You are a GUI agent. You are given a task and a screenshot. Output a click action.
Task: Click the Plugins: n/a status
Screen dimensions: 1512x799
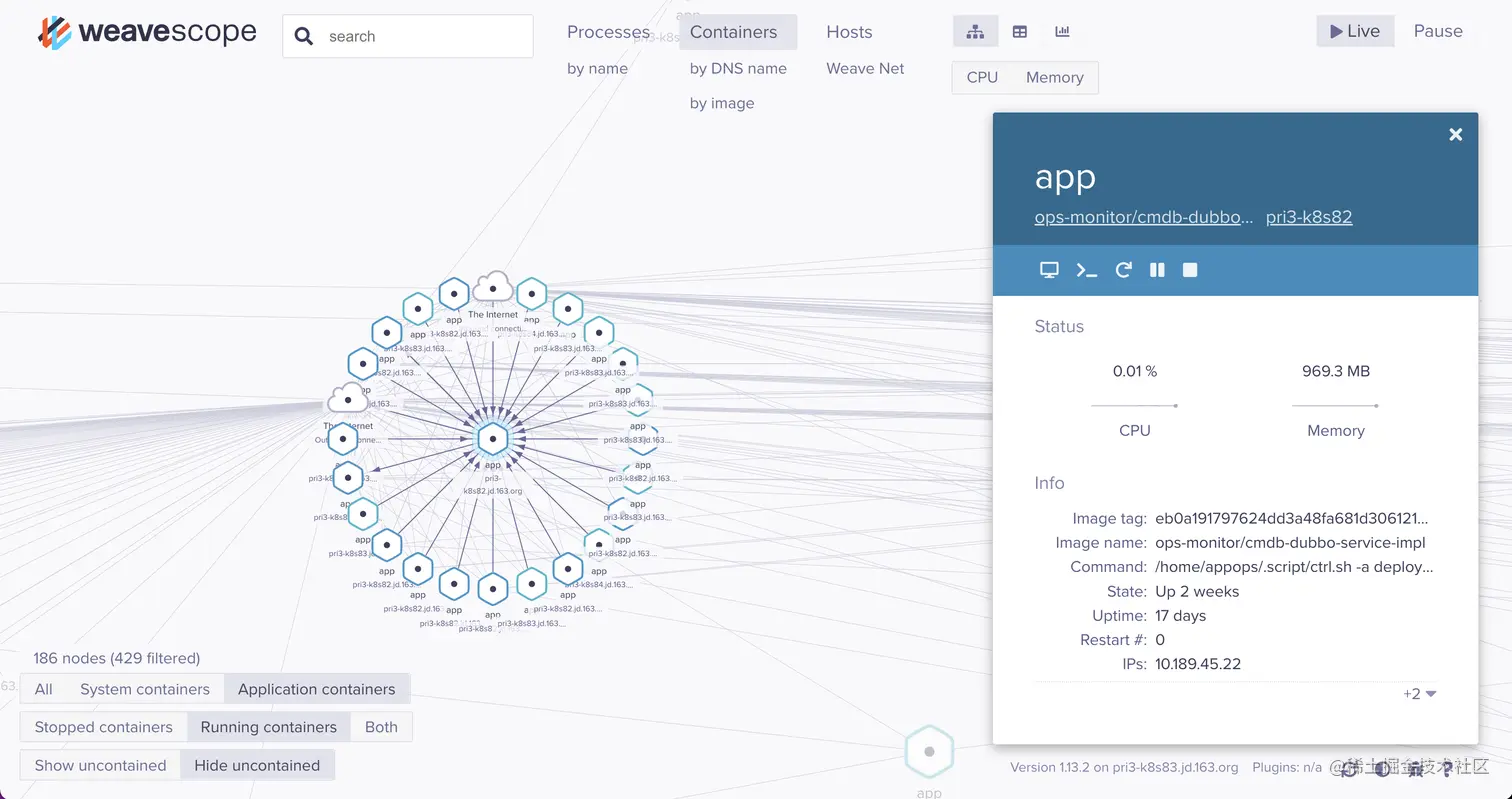1286,767
